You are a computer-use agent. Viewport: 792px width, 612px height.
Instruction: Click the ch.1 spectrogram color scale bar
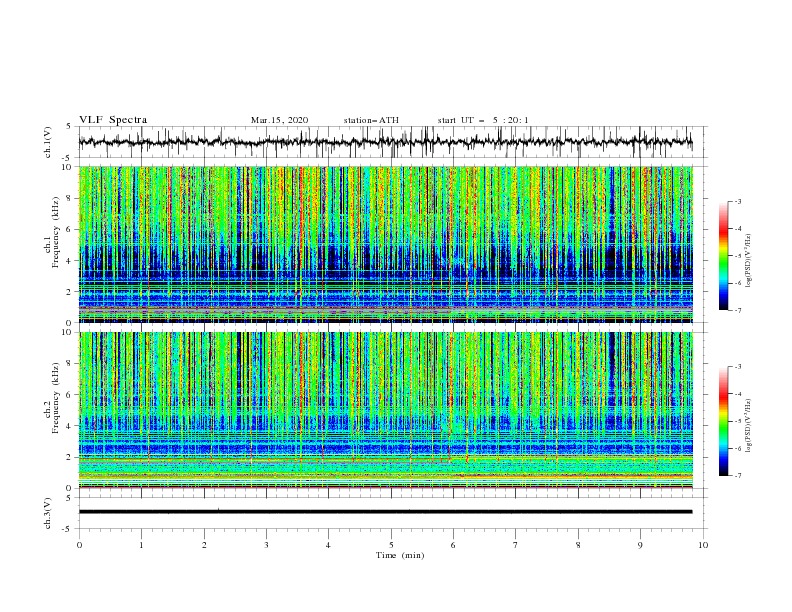pyautogui.click(x=723, y=256)
